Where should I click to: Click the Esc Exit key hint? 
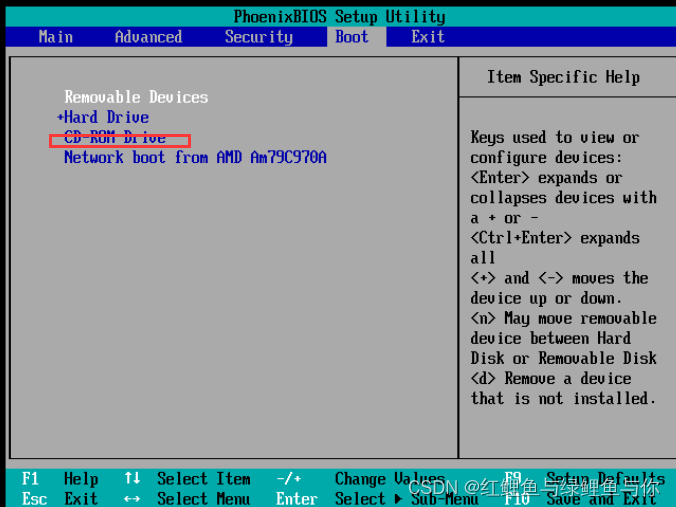60,498
